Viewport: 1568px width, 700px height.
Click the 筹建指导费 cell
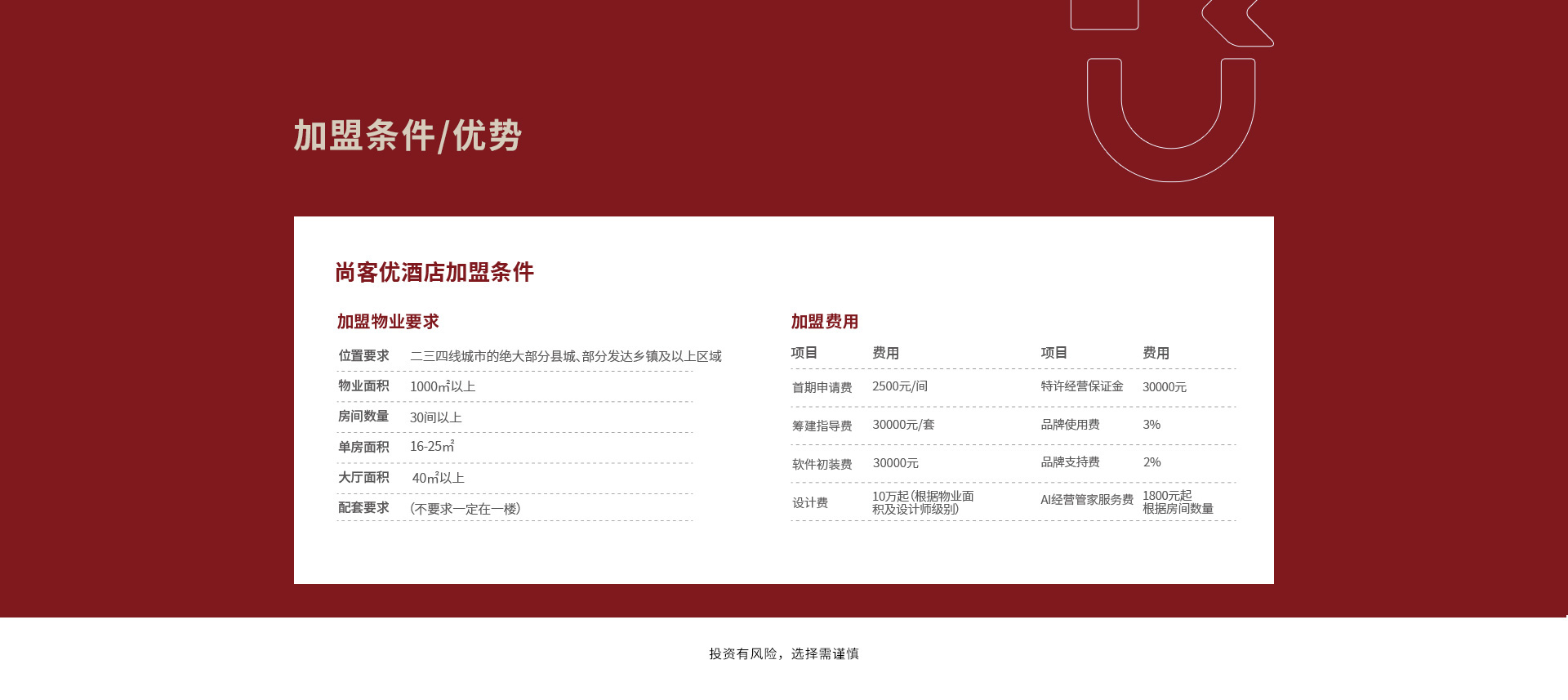click(x=822, y=426)
